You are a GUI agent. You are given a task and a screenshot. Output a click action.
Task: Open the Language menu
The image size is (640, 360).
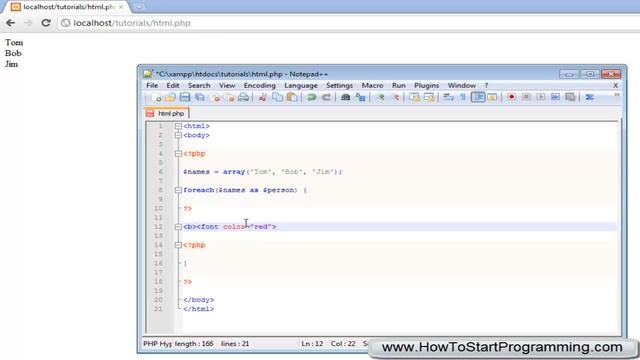(301, 85)
